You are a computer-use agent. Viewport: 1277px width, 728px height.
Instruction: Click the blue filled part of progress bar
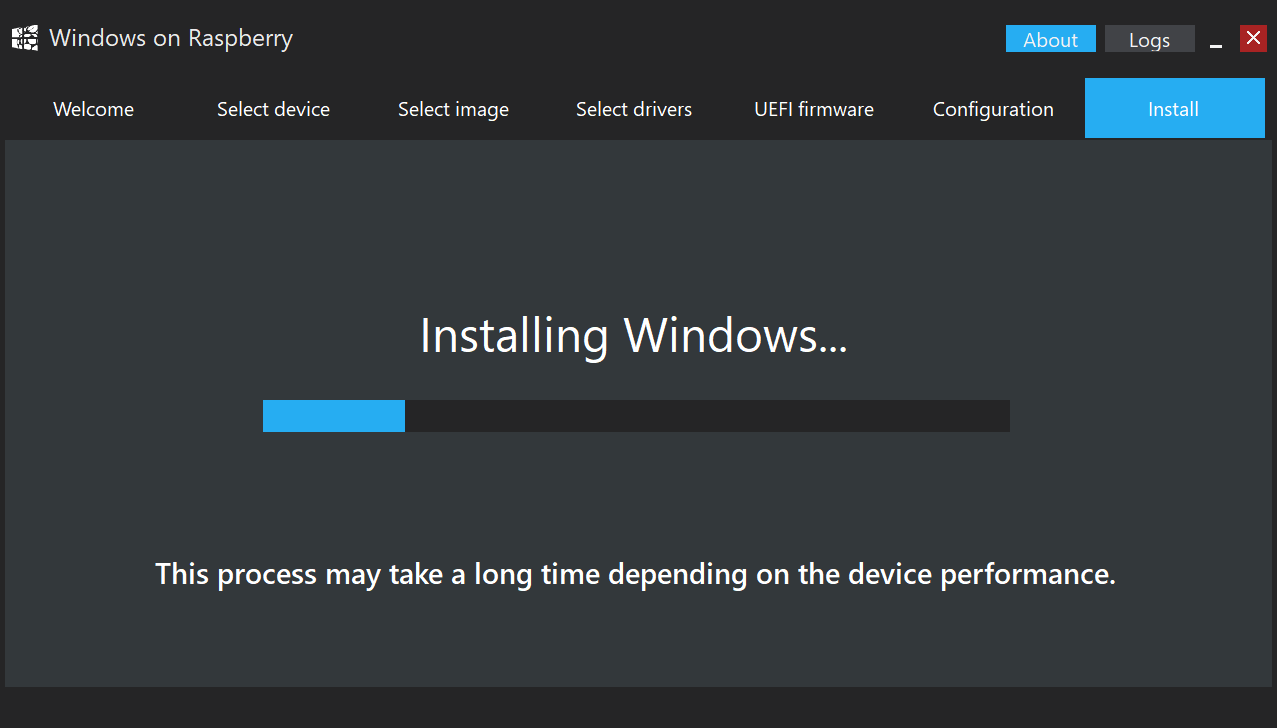pos(334,416)
